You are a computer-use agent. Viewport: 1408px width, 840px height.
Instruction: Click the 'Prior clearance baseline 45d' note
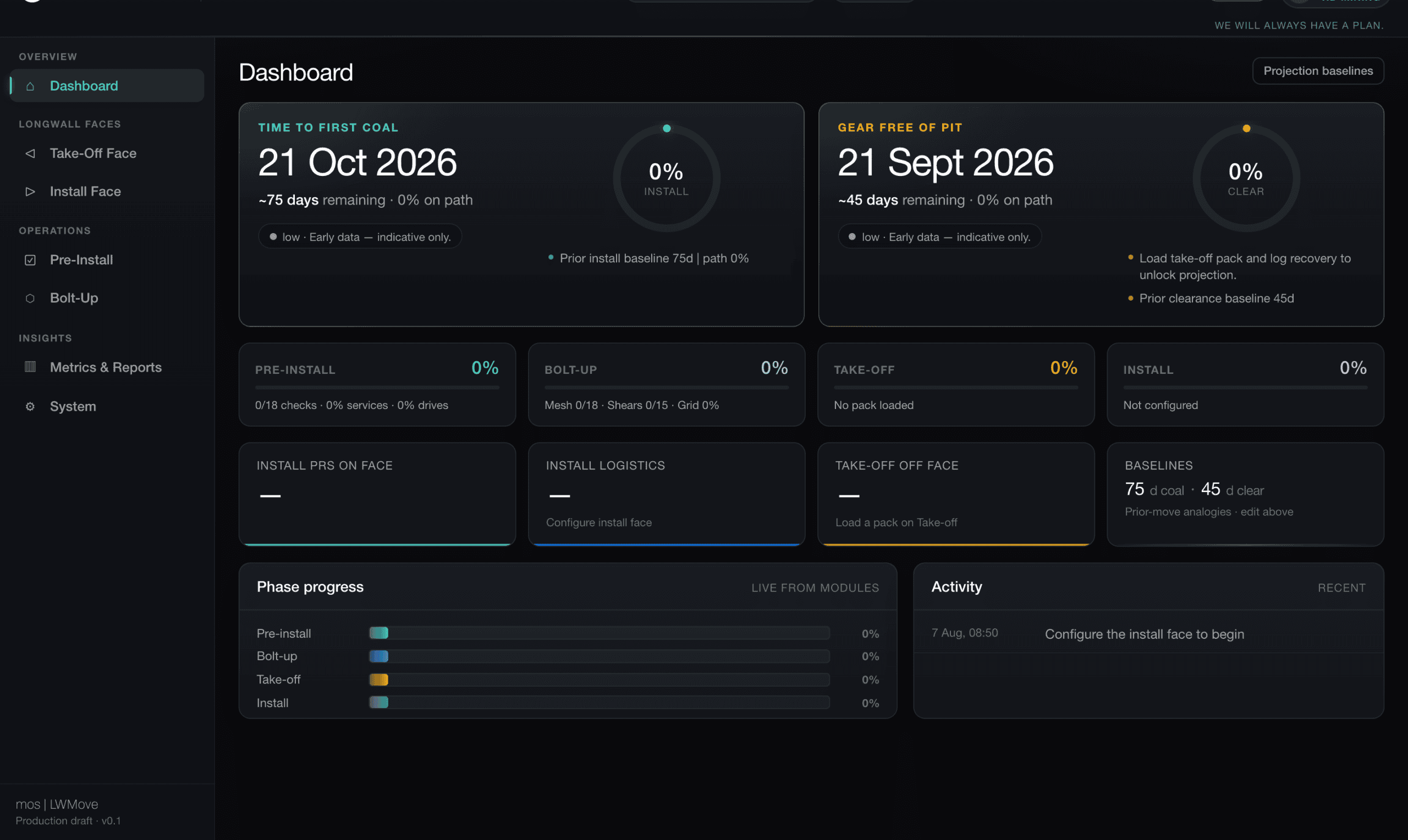[x=1216, y=299]
